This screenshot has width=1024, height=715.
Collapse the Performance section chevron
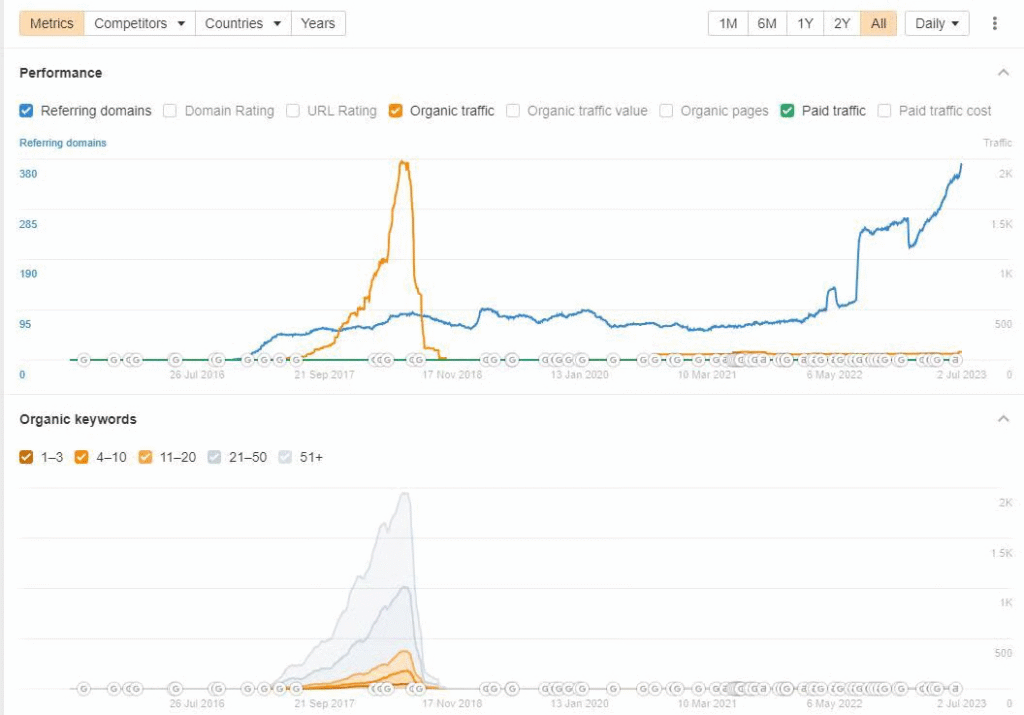1003,73
